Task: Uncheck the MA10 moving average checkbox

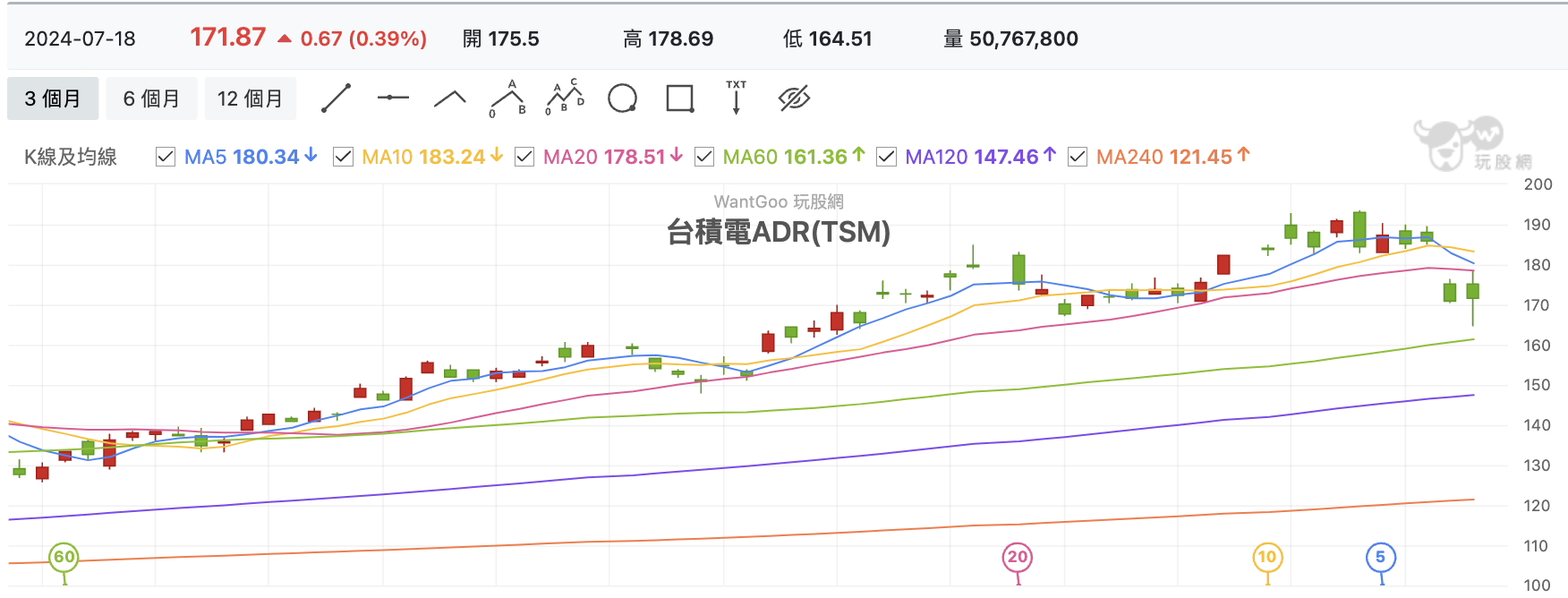Action: pyautogui.click(x=343, y=157)
